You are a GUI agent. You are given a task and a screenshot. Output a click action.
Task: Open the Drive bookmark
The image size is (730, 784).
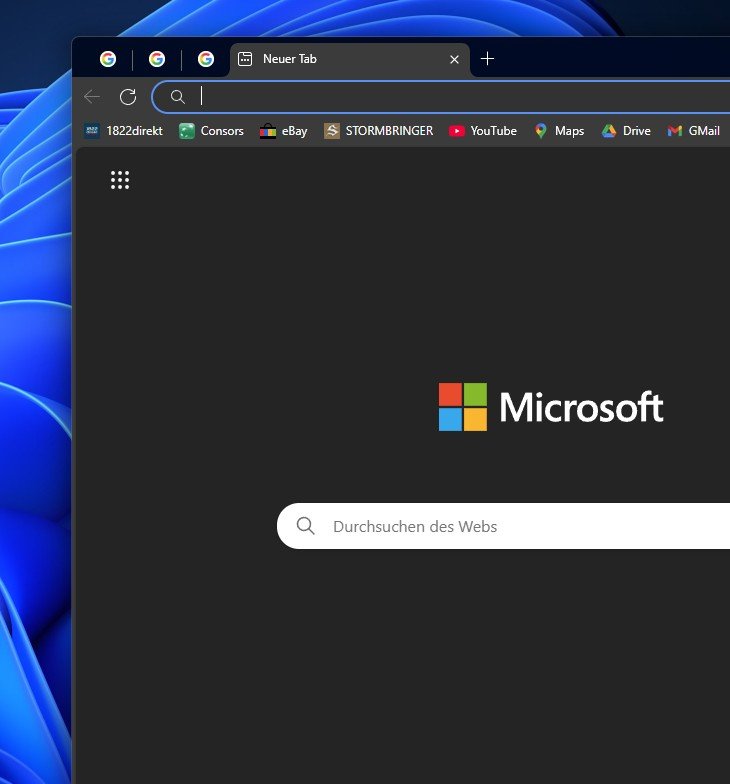(626, 131)
